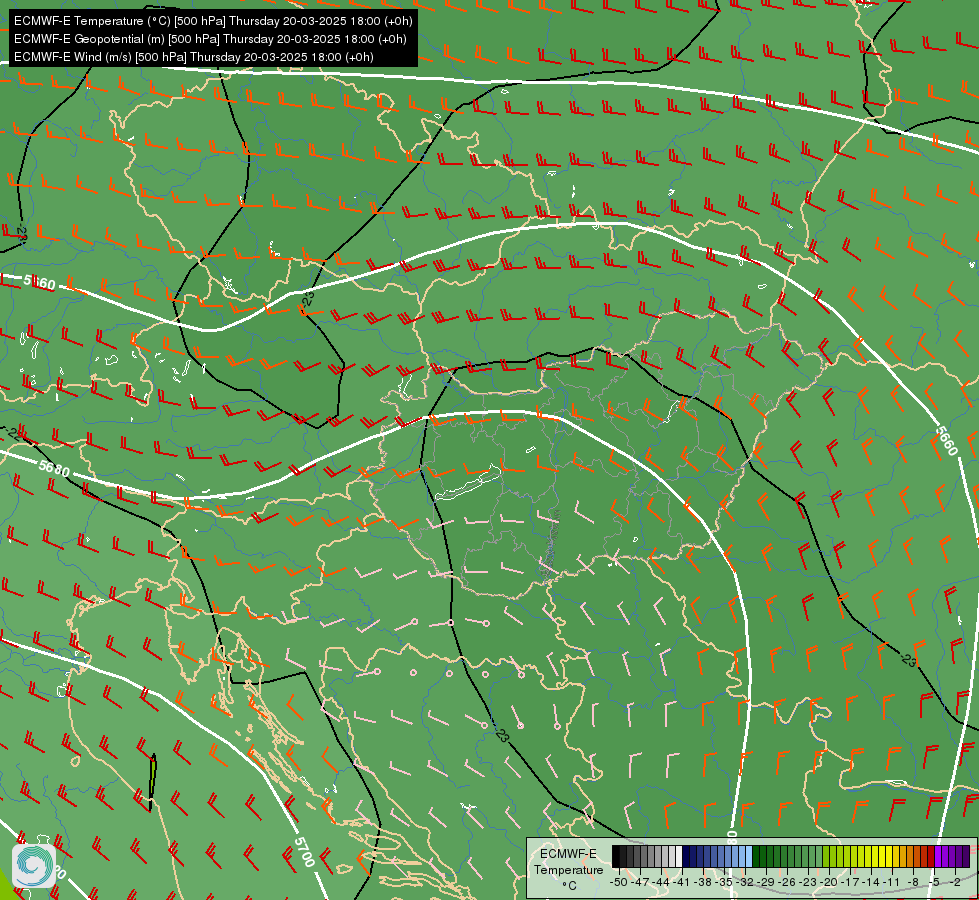The width and height of the screenshot is (979, 900).
Task: Select the ECMWF-E Wind 500 hPa title line
Action: pyautogui.click(x=194, y=57)
